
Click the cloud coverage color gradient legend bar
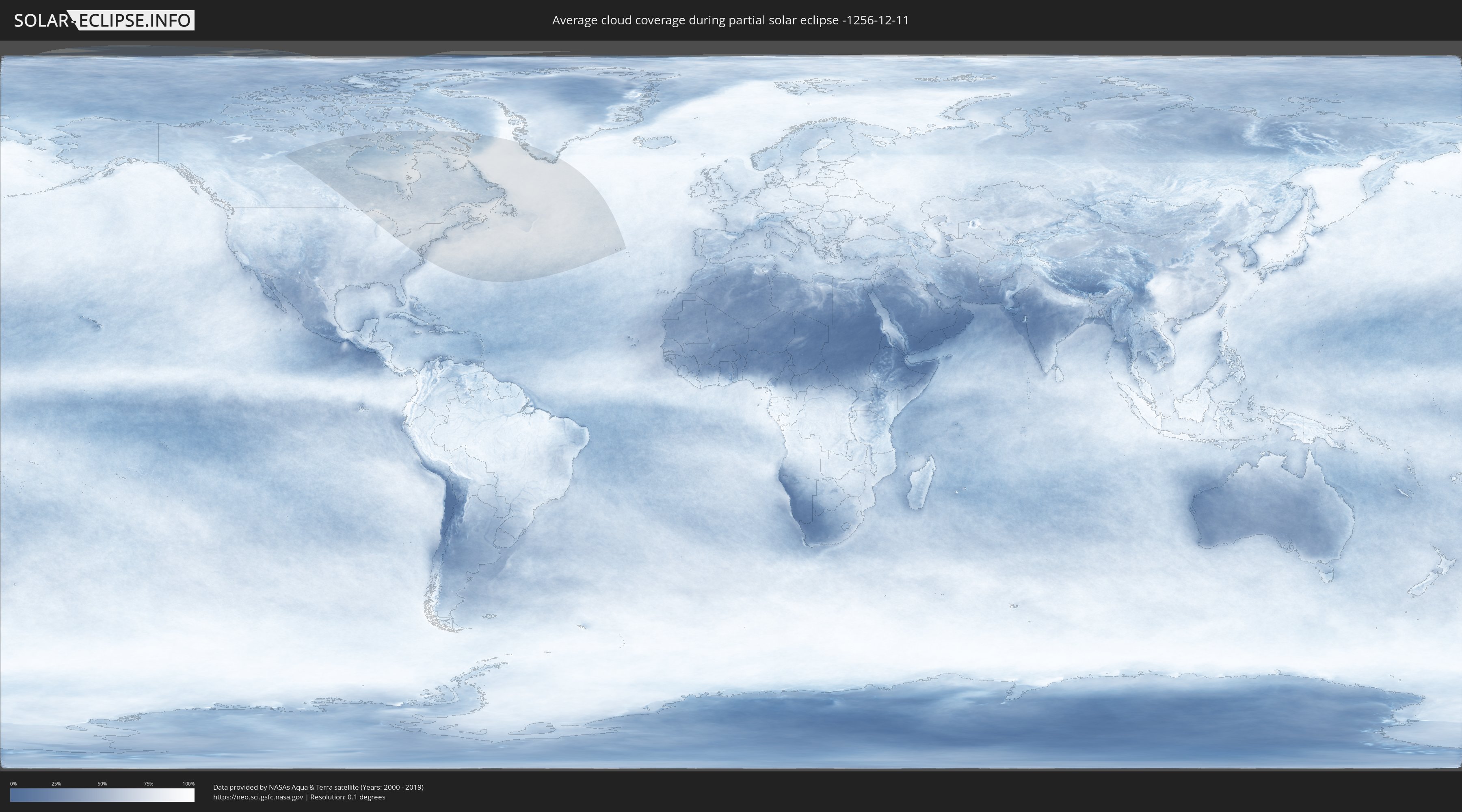tap(102, 795)
